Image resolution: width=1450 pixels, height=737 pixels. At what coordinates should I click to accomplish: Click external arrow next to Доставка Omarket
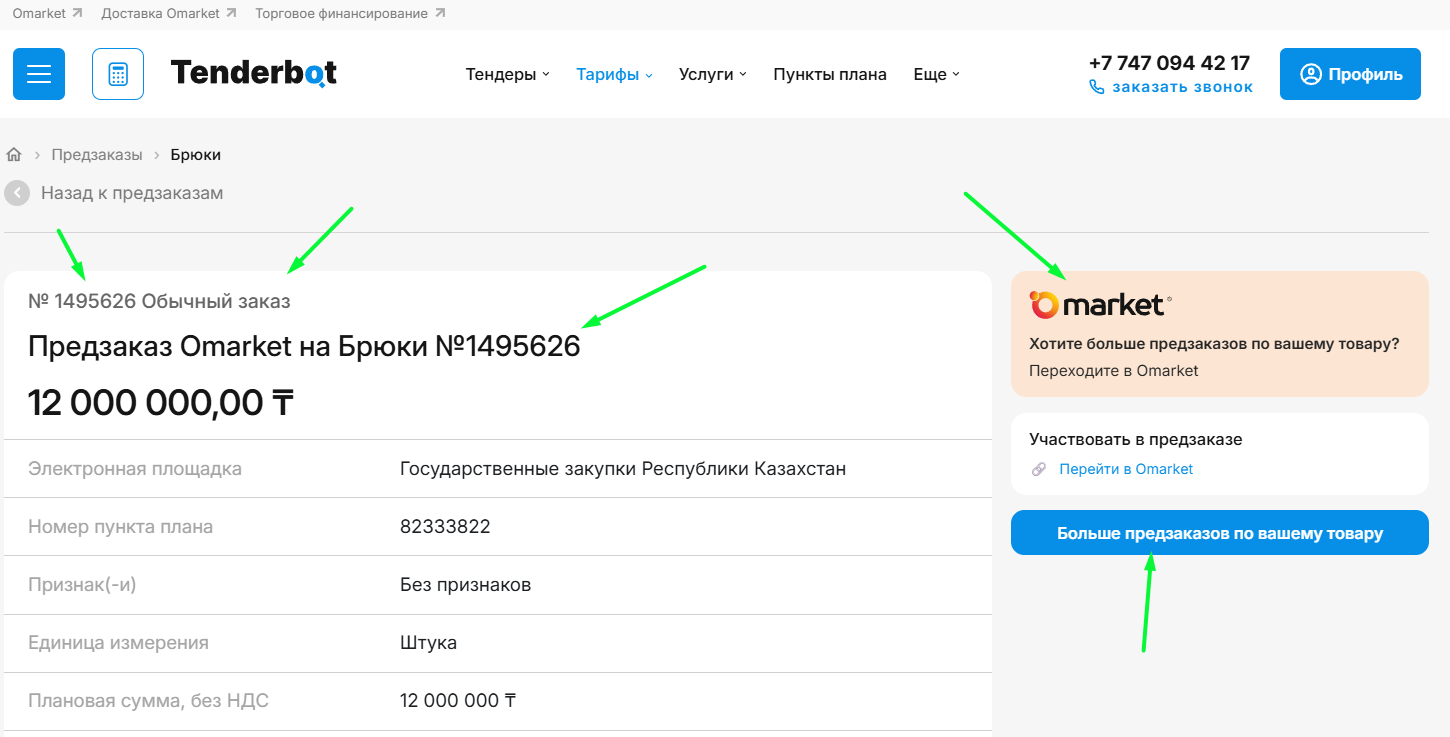pos(231,14)
